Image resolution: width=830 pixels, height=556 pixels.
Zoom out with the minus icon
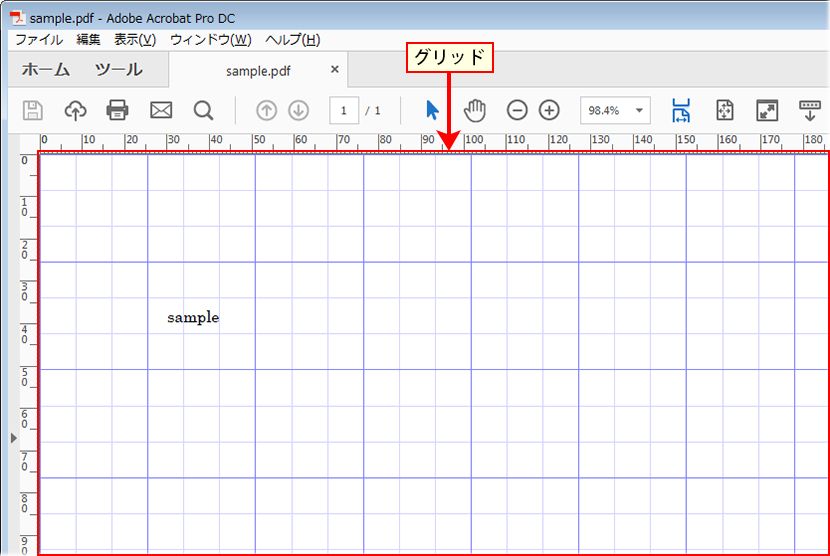[x=517, y=110]
